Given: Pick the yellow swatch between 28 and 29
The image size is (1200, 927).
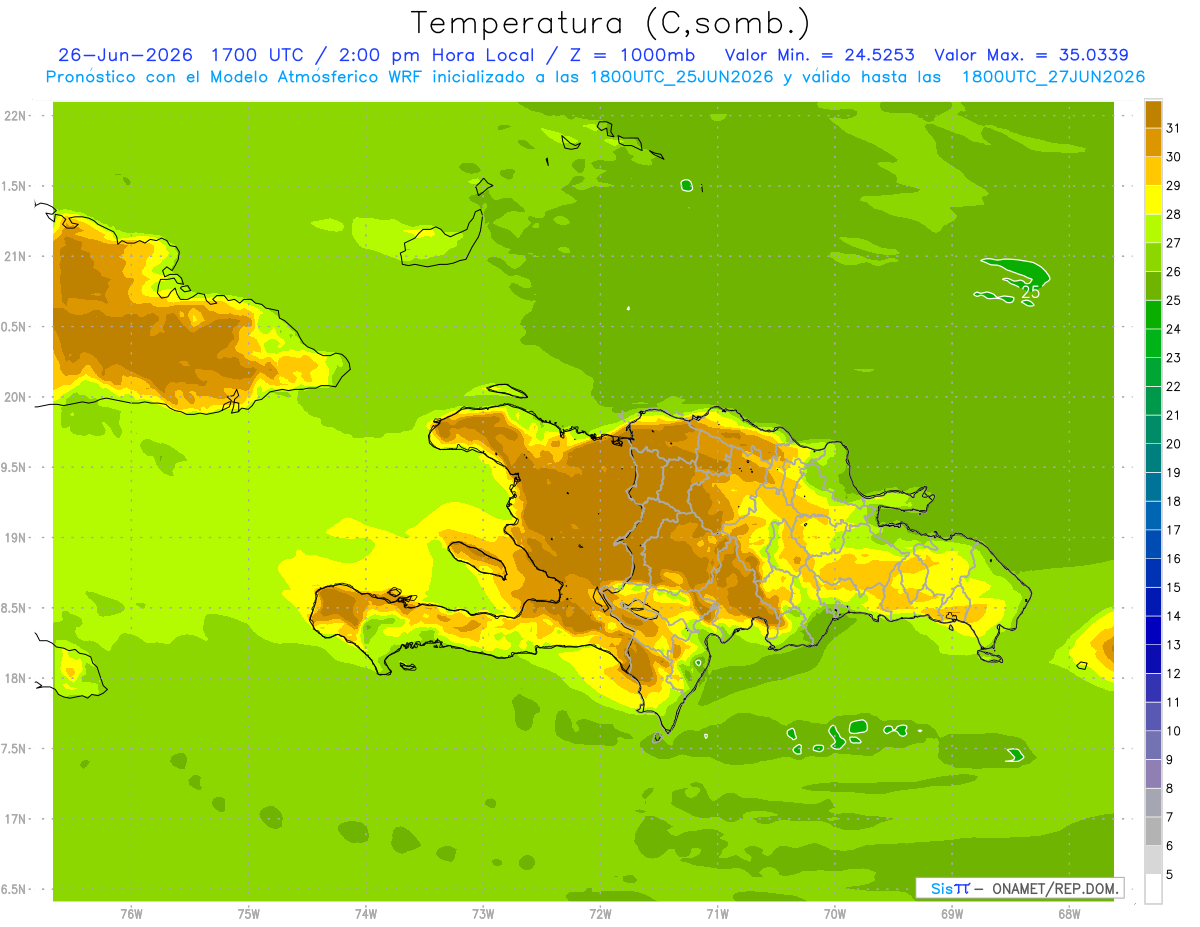Looking at the screenshot, I should [1153, 199].
